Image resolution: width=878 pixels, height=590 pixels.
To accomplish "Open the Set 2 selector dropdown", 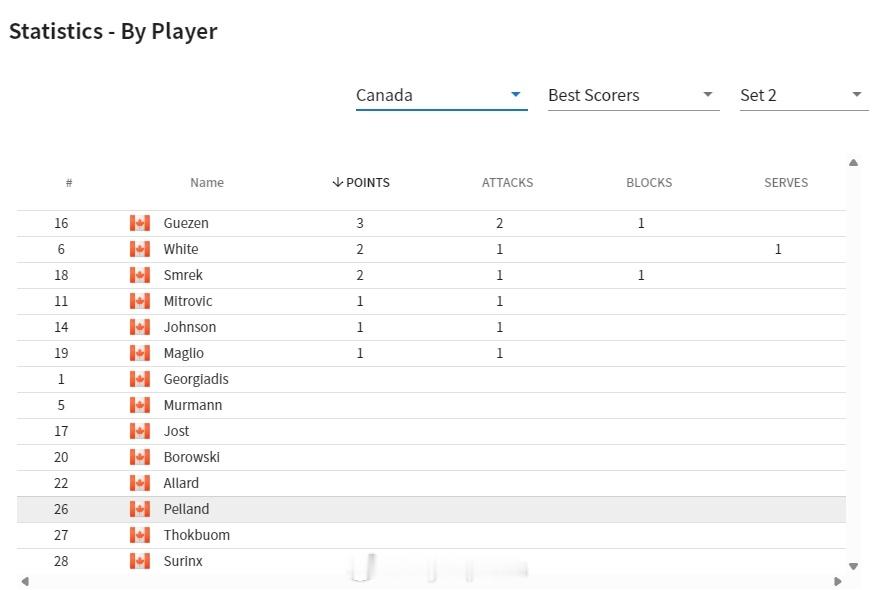I will click(804, 95).
